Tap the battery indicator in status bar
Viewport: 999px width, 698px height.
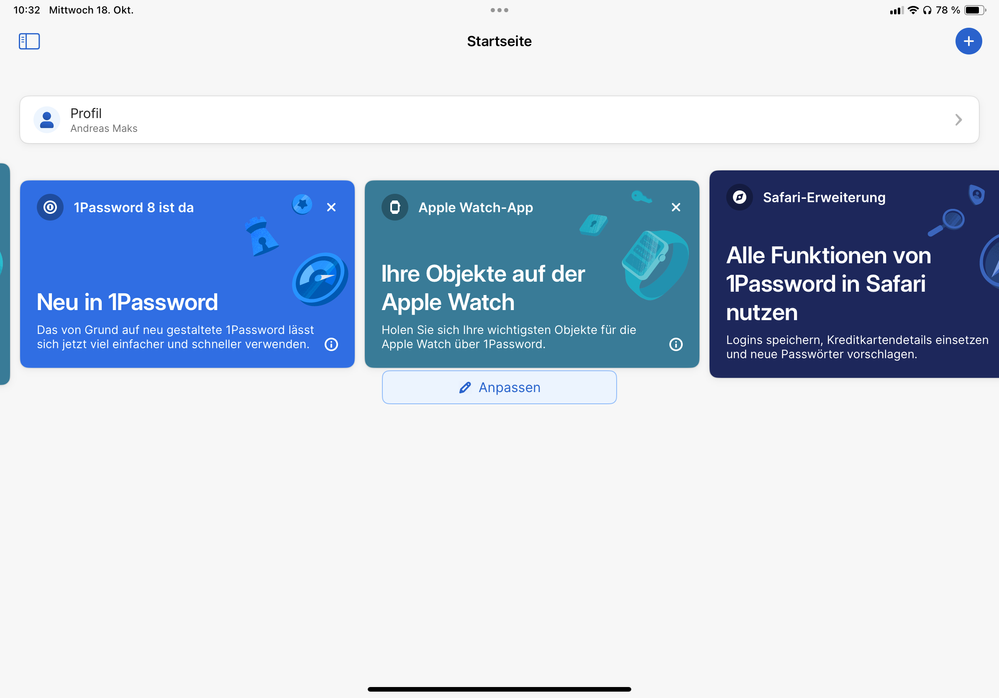pos(974,10)
